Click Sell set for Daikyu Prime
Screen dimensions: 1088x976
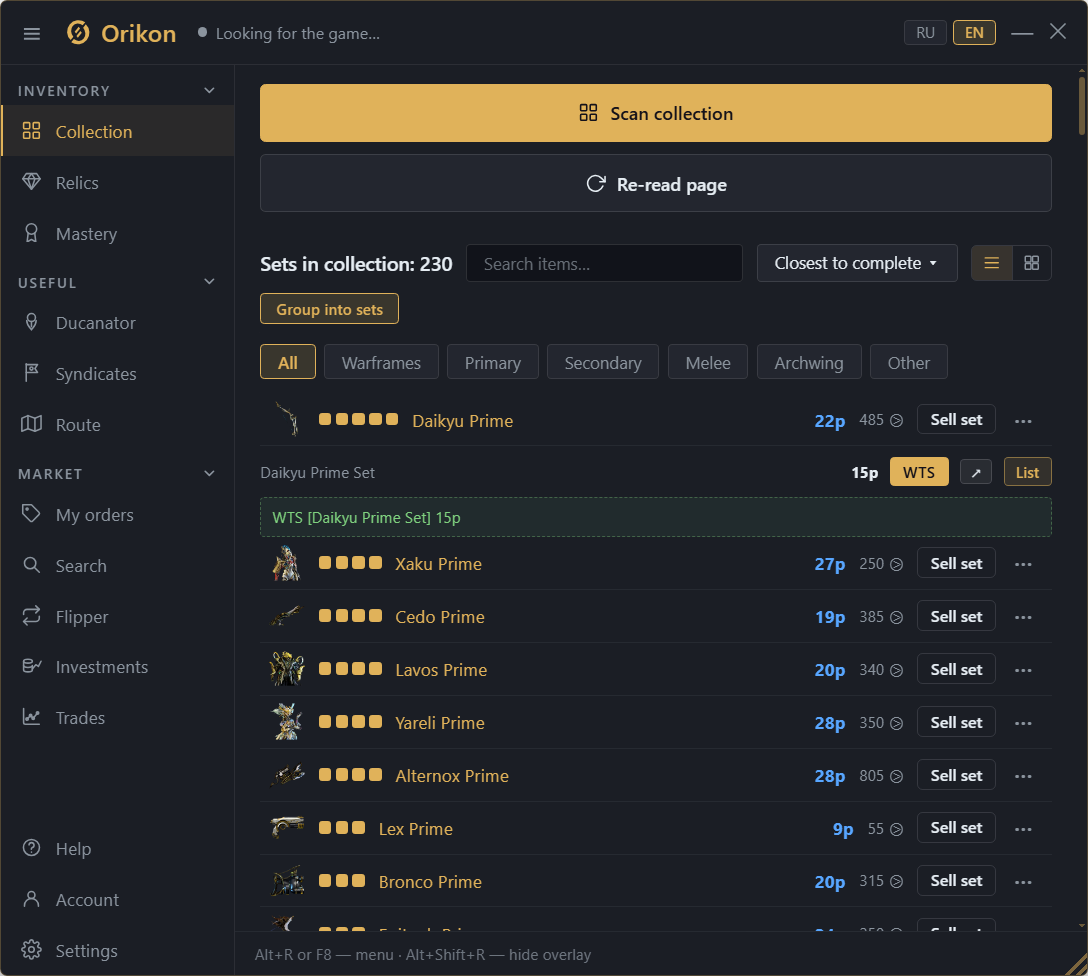[956, 419]
